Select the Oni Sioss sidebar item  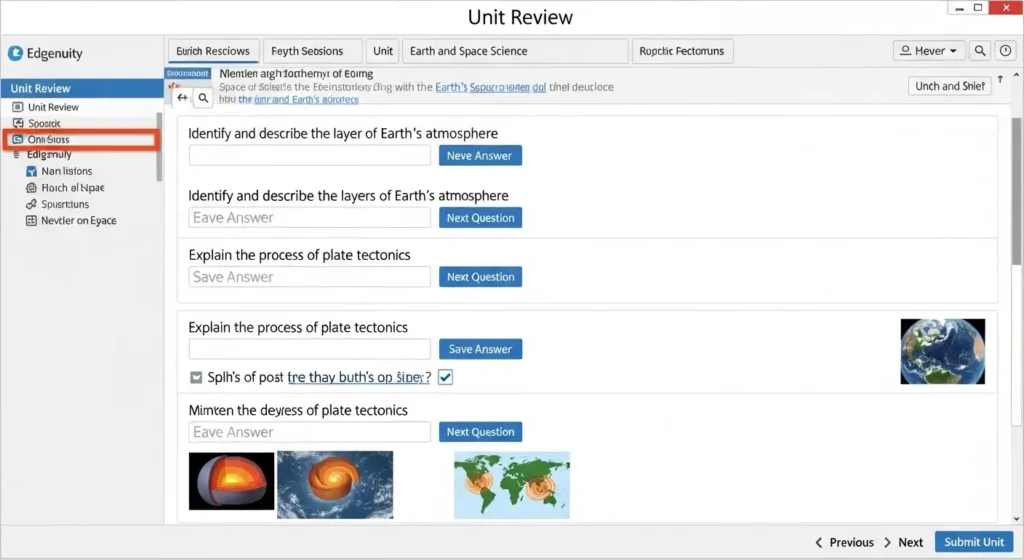point(81,140)
